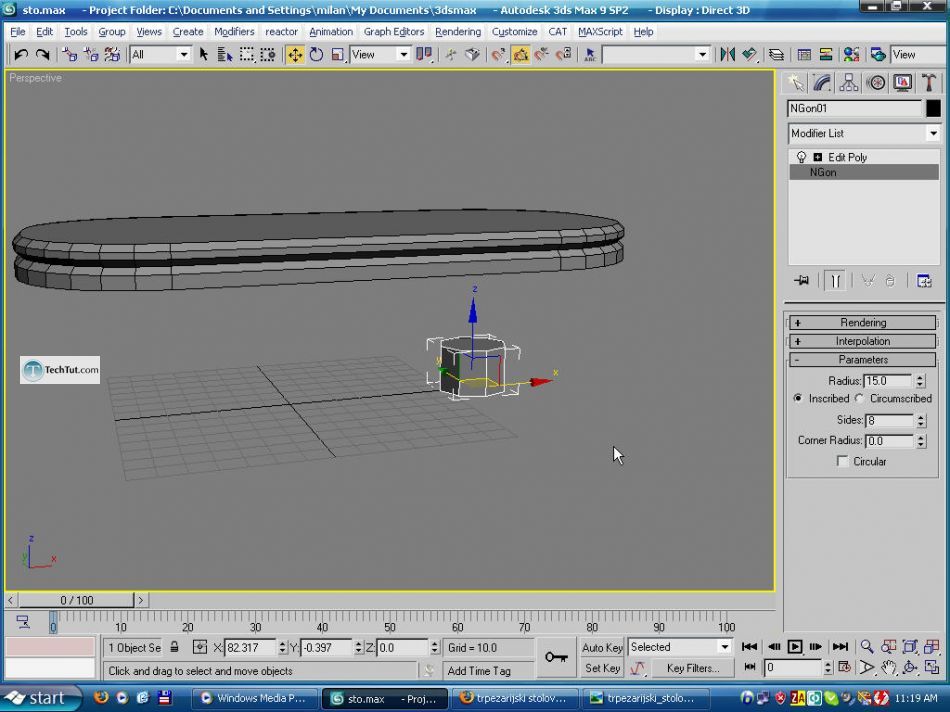This screenshot has width=950, height=712.
Task: Open the Motion command panel tab
Action: [876, 83]
